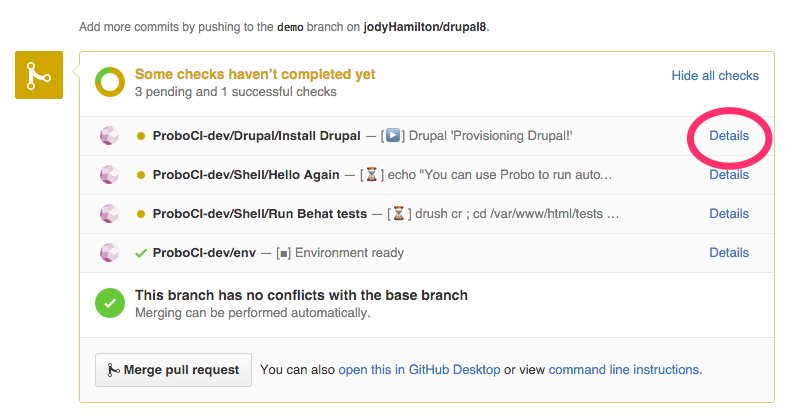This screenshot has height=413, width=785.
Task: Click the ProboCI-dev/Shell/Run Behat tests check title
Action: 260,214
